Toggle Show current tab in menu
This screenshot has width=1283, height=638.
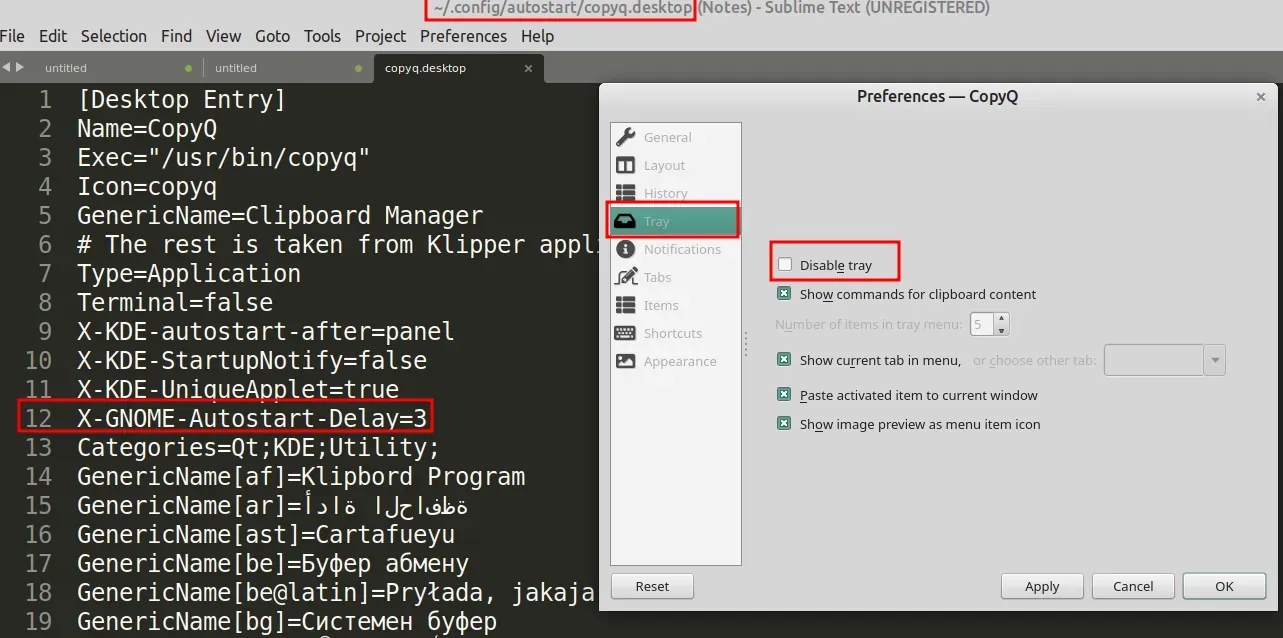coord(784,360)
